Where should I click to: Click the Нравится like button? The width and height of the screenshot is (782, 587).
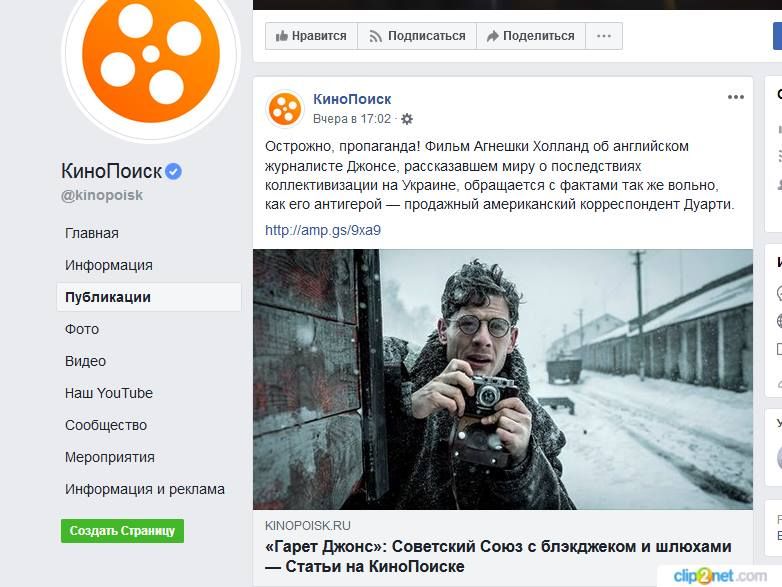coord(311,36)
